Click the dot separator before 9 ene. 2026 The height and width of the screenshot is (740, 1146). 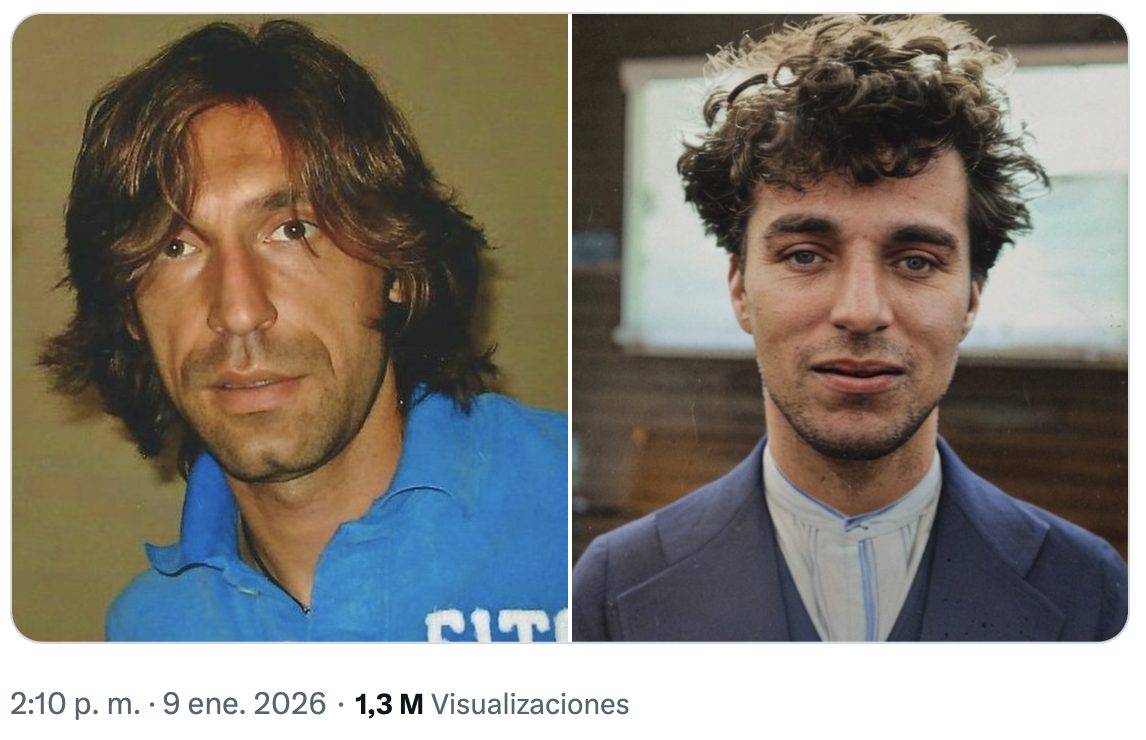151,706
